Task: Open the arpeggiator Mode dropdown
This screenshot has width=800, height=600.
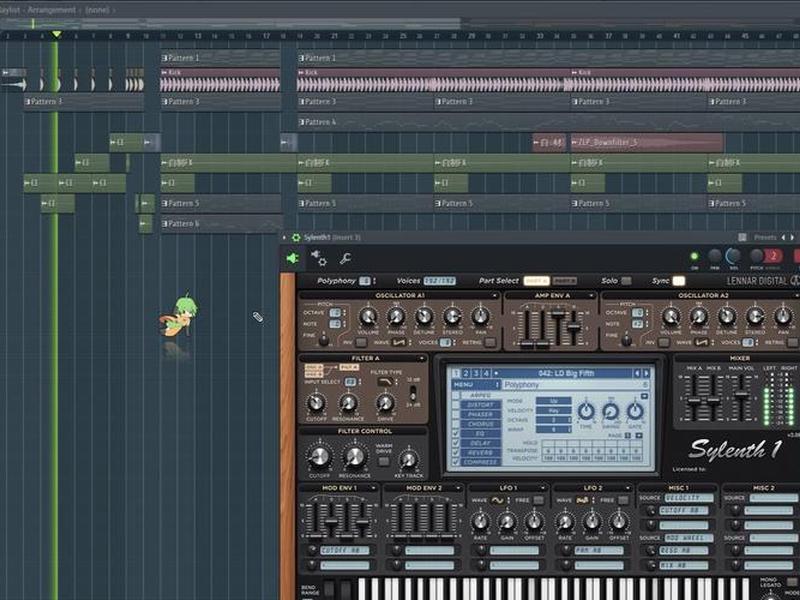Action: (554, 401)
